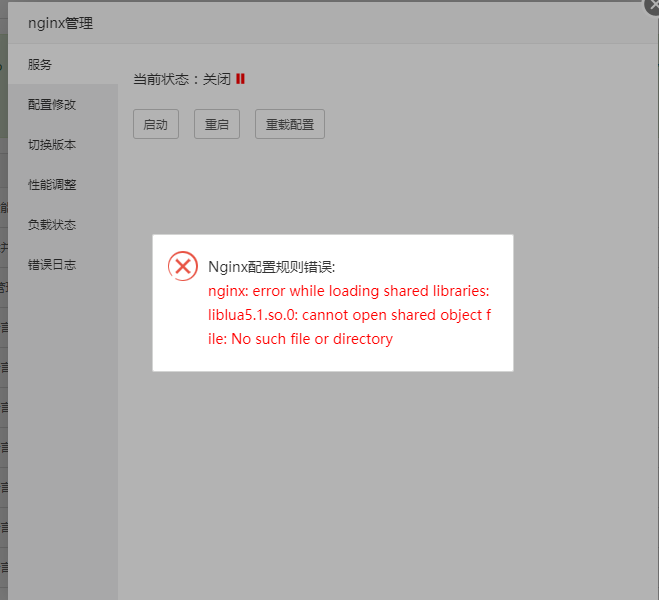Open the 服务 tab in sidebar
The width and height of the screenshot is (659, 600).
[x=63, y=64]
